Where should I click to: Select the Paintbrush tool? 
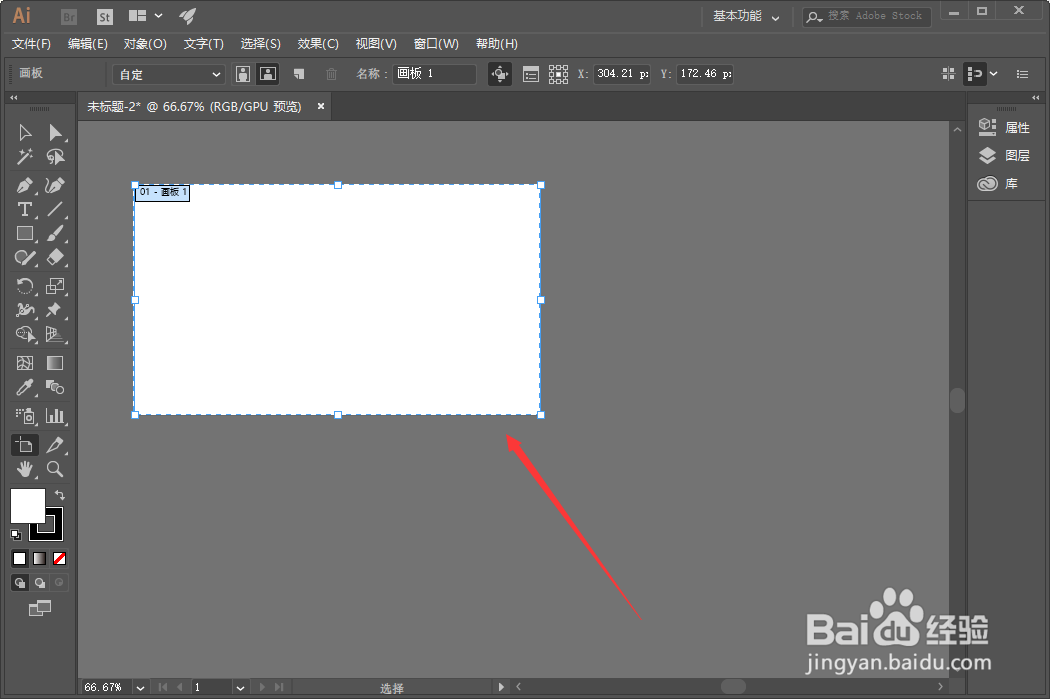[55, 234]
